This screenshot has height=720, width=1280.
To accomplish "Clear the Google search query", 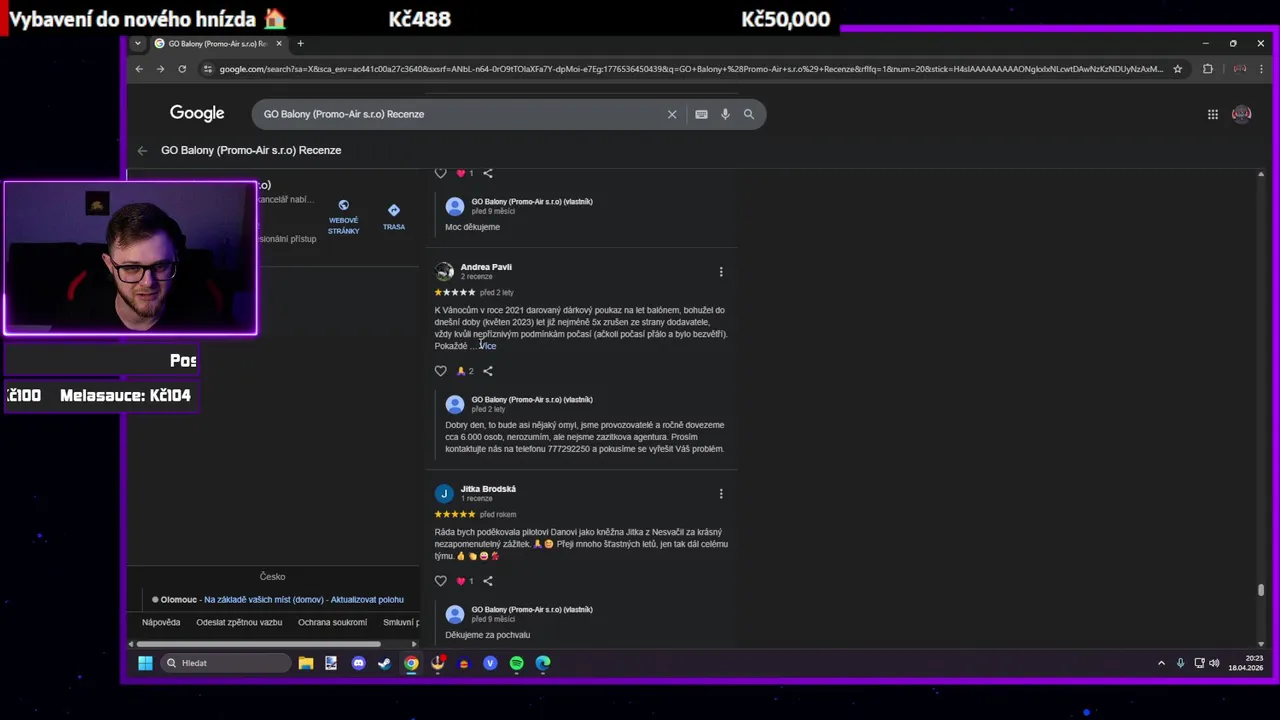I will pyautogui.click(x=672, y=114).
